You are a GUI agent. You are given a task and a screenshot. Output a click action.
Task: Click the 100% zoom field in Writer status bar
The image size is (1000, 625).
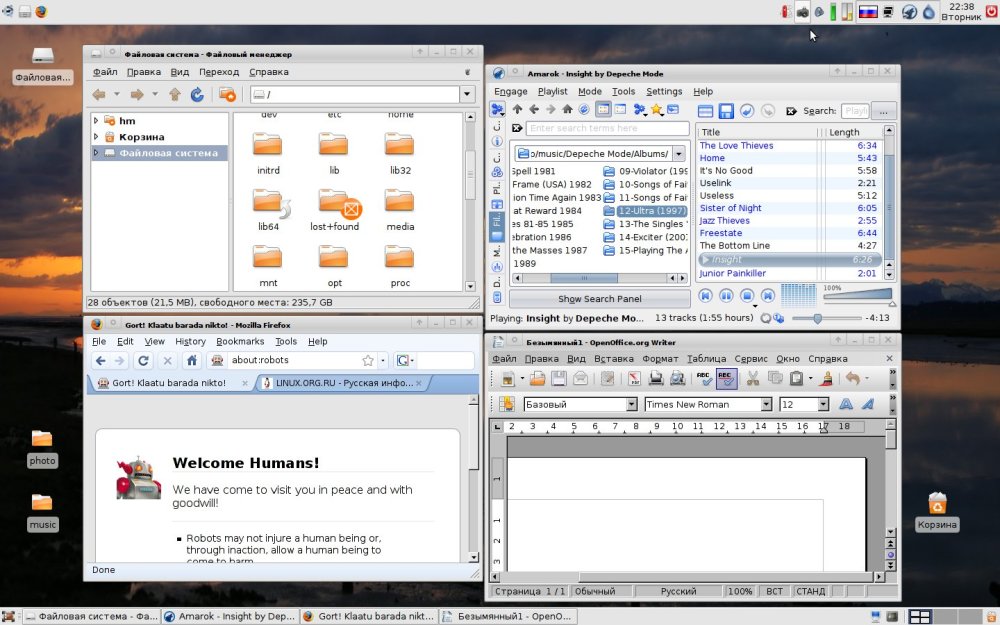coord(740,591)
